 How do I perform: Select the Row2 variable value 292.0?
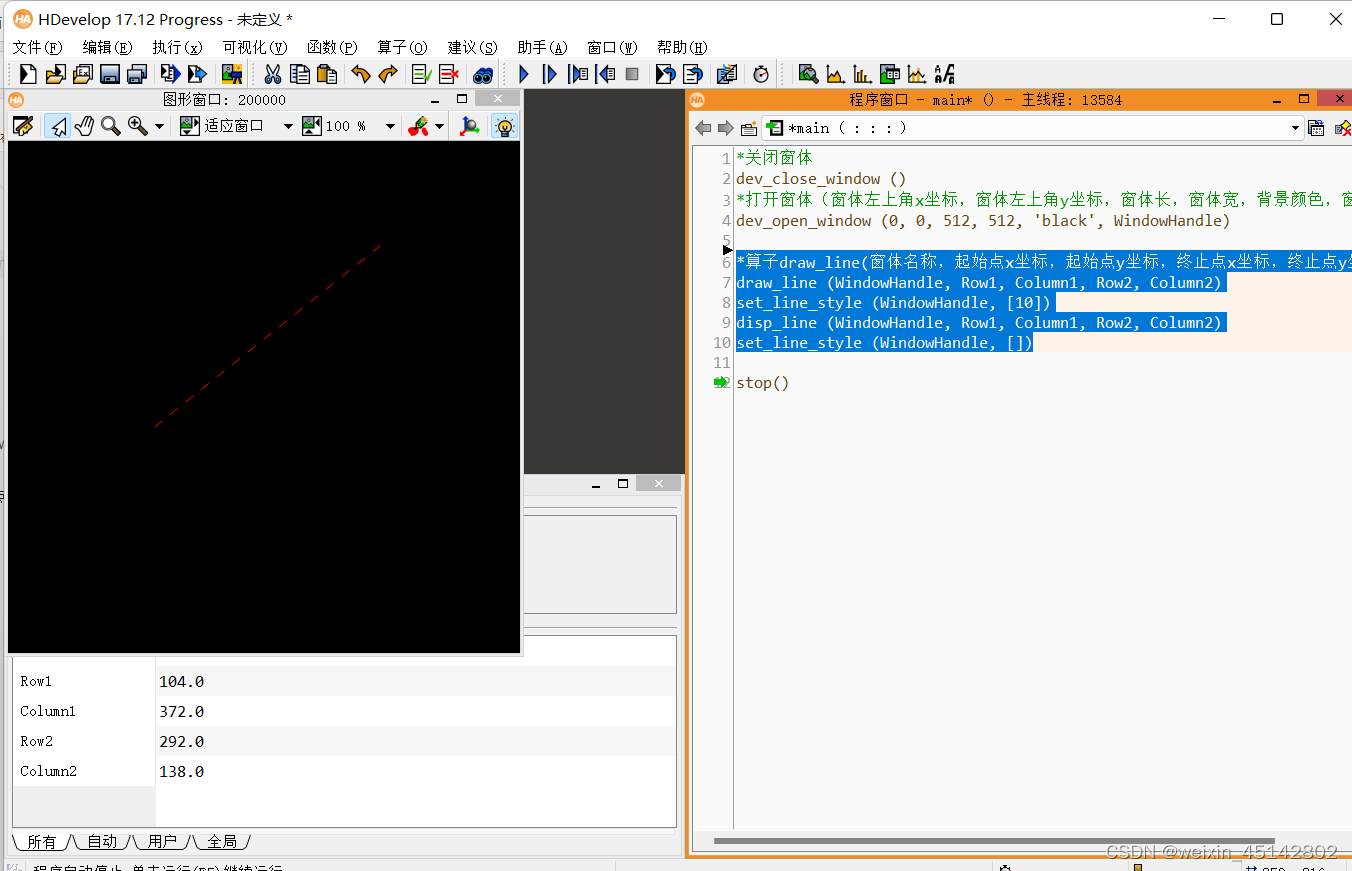[181, 741]
